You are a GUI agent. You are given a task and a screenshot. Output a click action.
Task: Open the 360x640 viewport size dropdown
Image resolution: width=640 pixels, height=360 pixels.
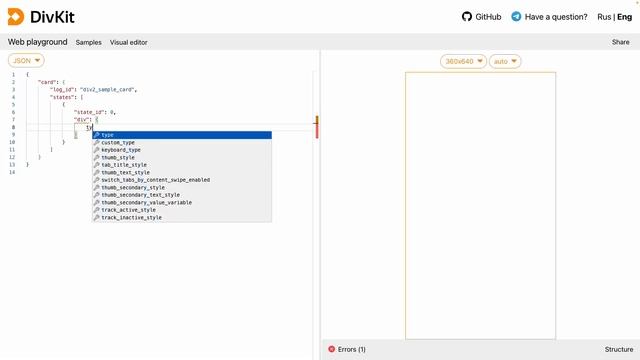pyautogui.click(x=463, y=61)
